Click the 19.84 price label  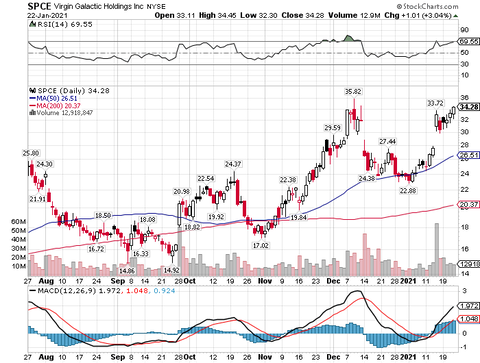click(x=298, y=217)
